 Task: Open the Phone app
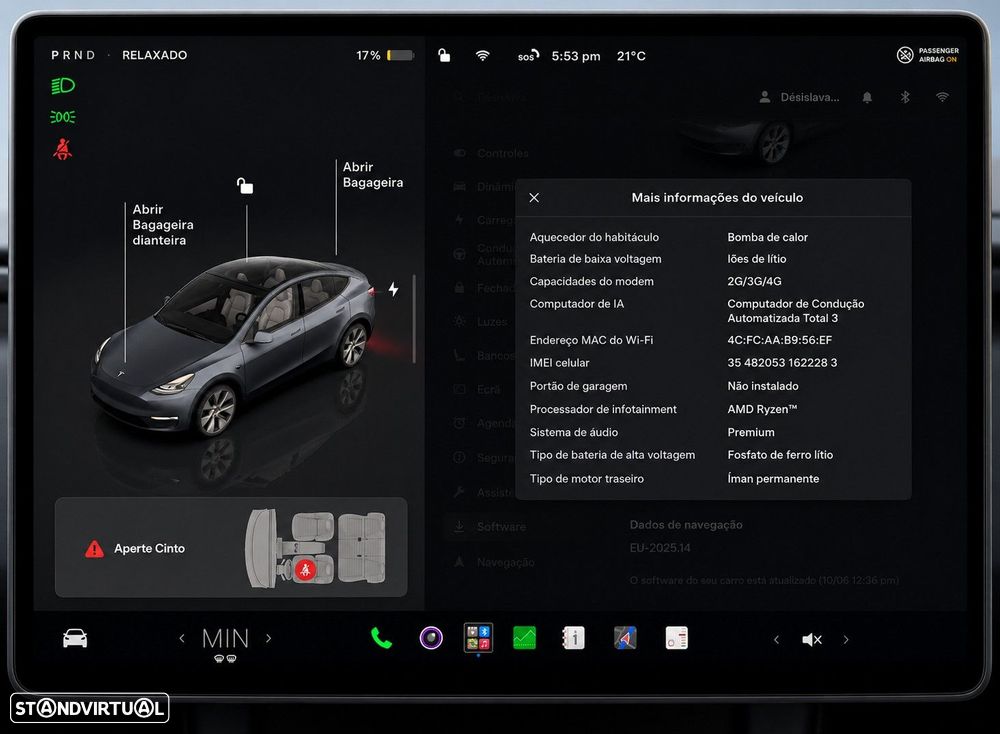(381, 638)
